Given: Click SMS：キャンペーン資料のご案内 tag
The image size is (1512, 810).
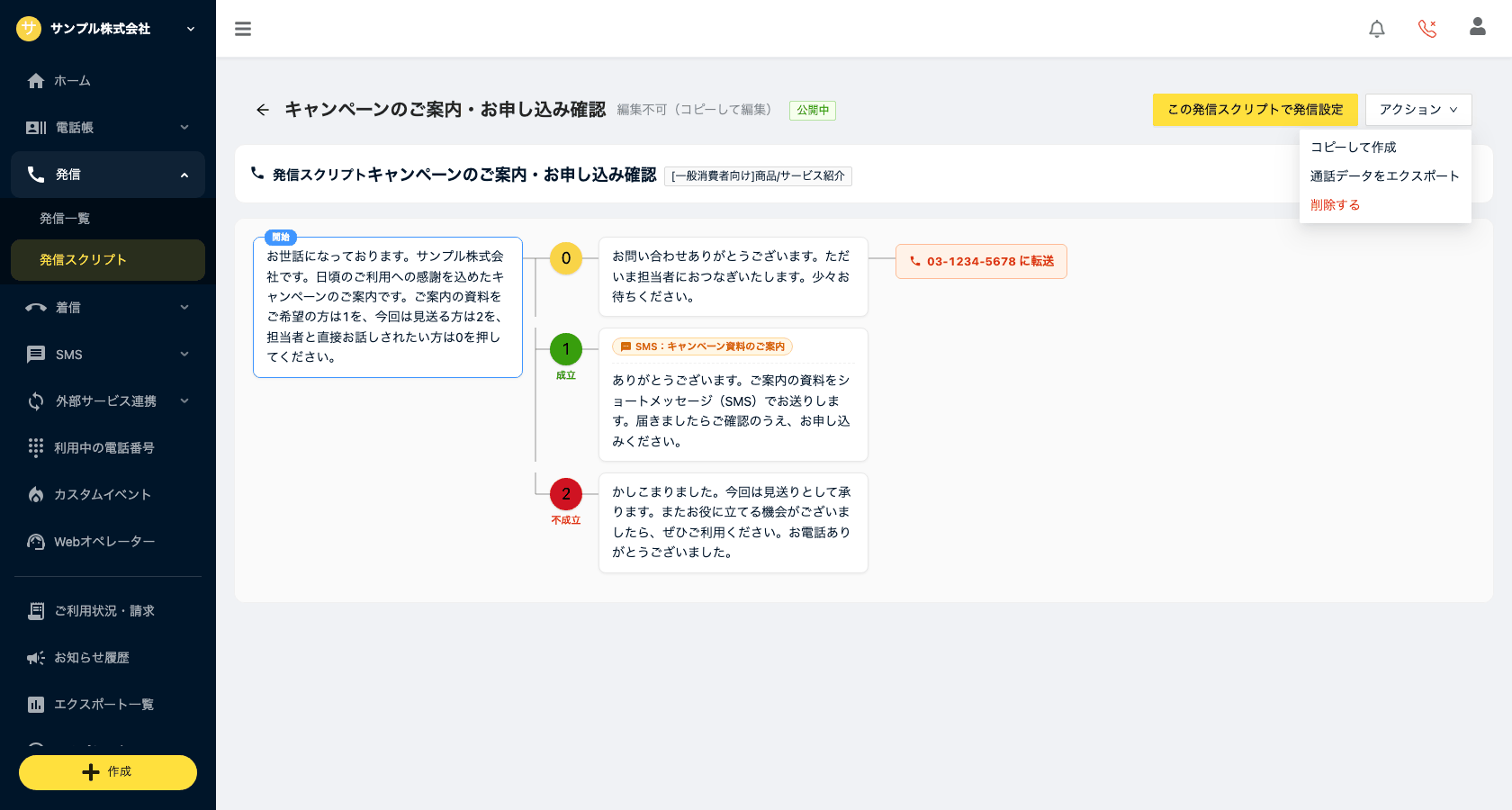Looking at the screenshot, I should (x=703, y=346).
